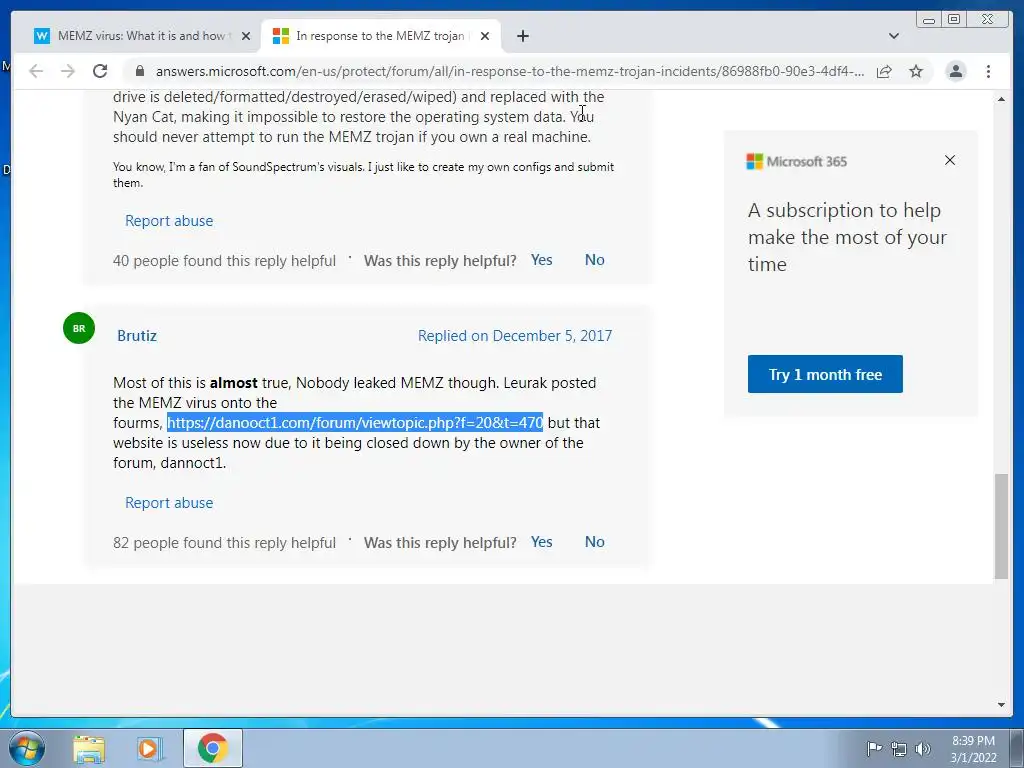Viewport: 1024px width, 768px height.
Task: Close the MEMZ virus tab
Action: tap(246, 36)
